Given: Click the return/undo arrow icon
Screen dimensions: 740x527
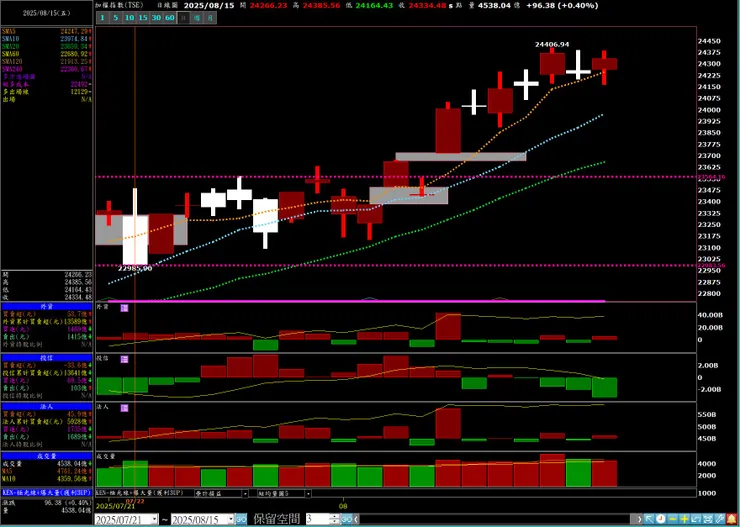Looking at the screenshot, I should tap(696, 519).
